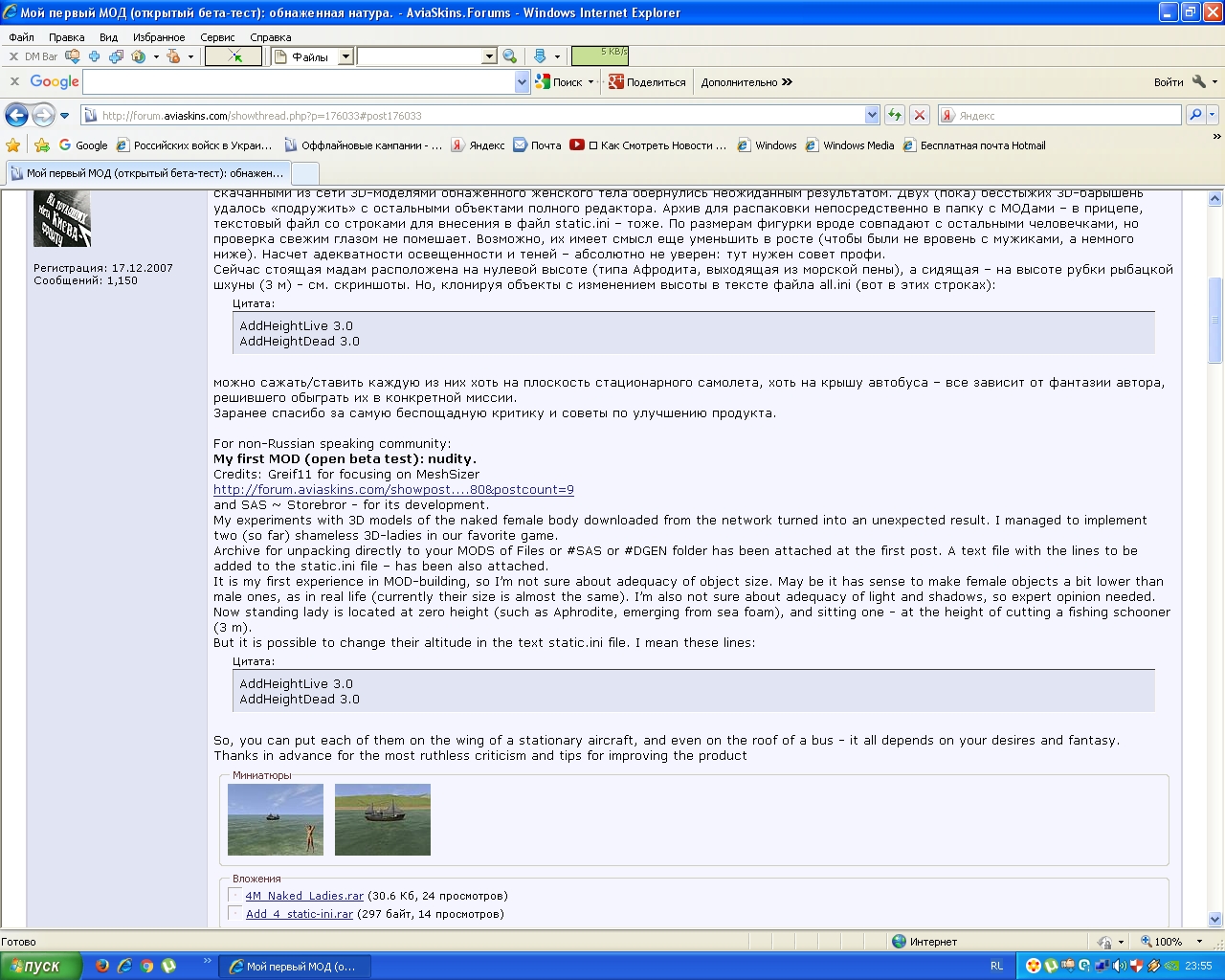1225x980 pixels.
Task: Open the Избранное menu
Action: tap(159, 37)
